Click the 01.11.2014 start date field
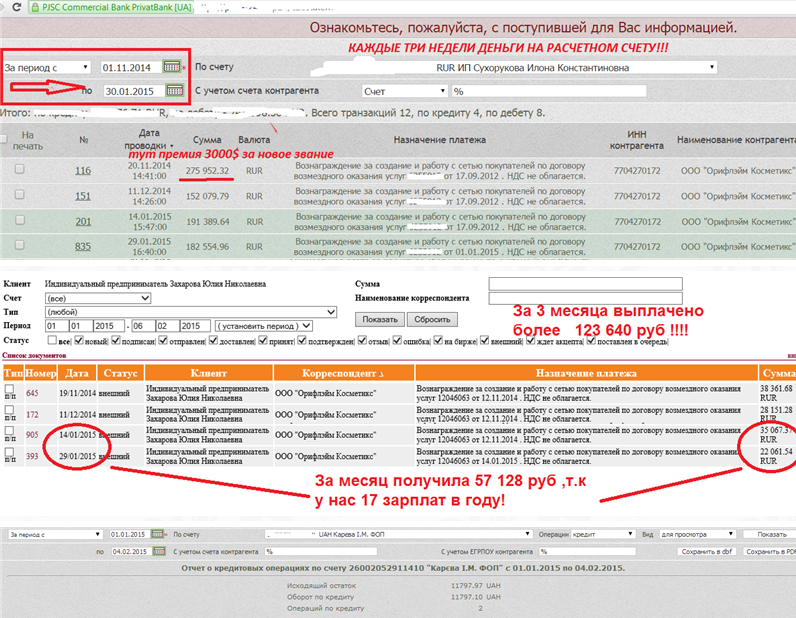Viewport: 796px width, 618px height. click(130, 67)
